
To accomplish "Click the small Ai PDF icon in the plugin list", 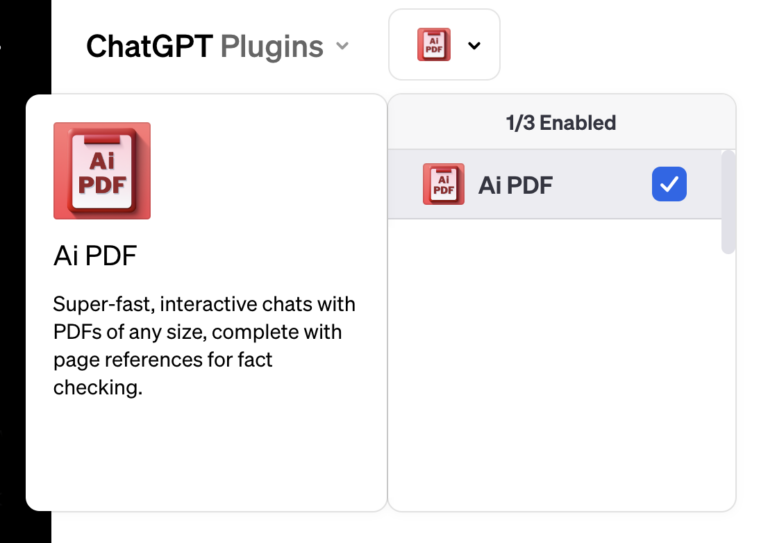I will point(443,185).
